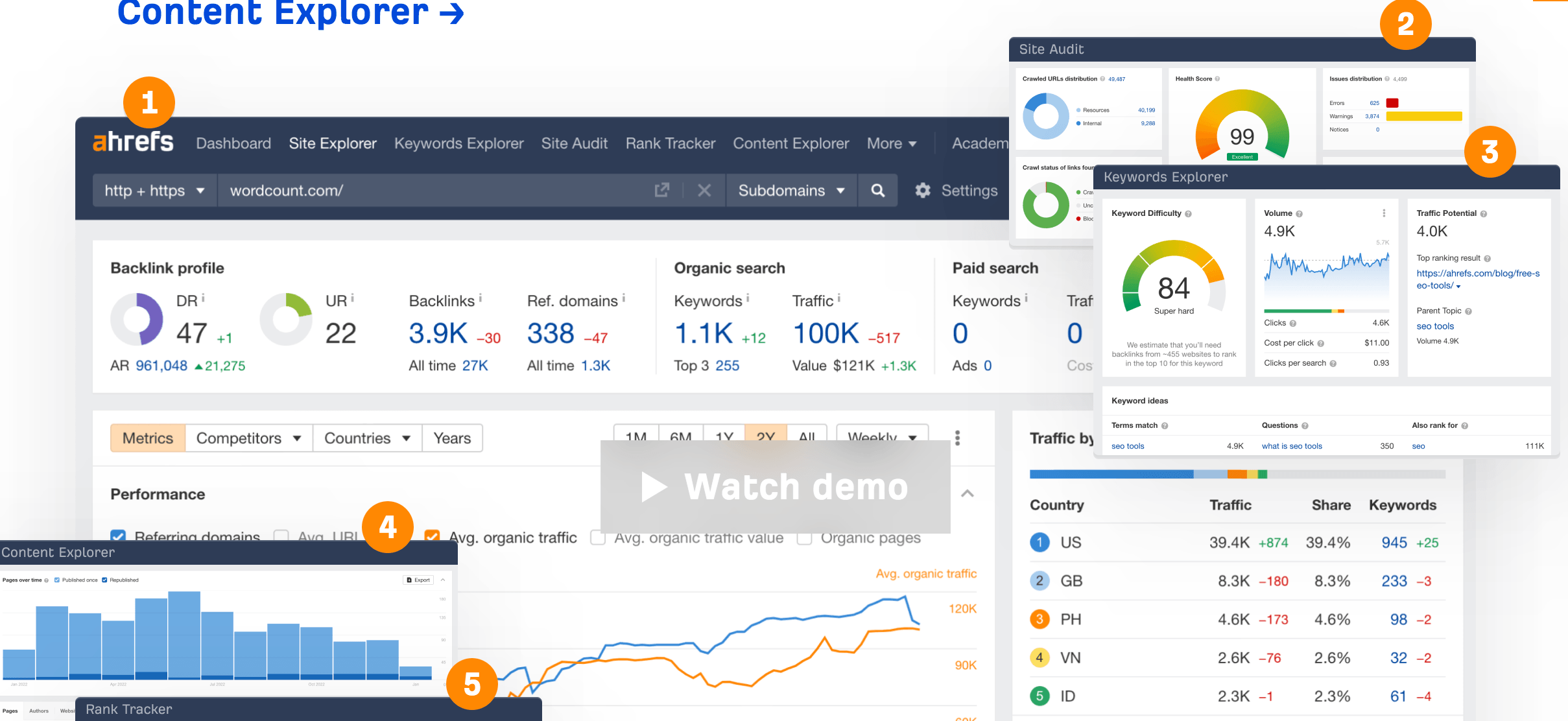
Task: Toggle Avg. organic traffic checkbox
Action: pyautogui.click(x=432, y=536)
